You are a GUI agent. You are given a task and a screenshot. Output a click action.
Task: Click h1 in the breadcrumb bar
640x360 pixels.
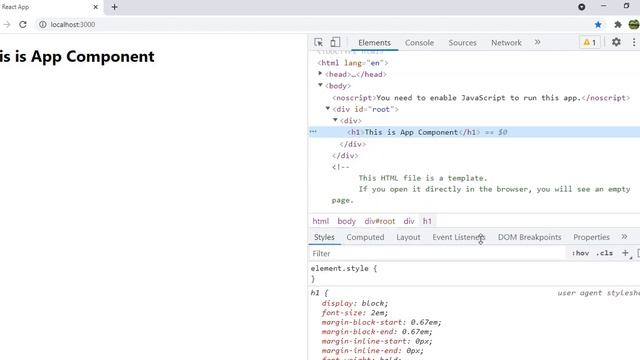click(427, 221)
